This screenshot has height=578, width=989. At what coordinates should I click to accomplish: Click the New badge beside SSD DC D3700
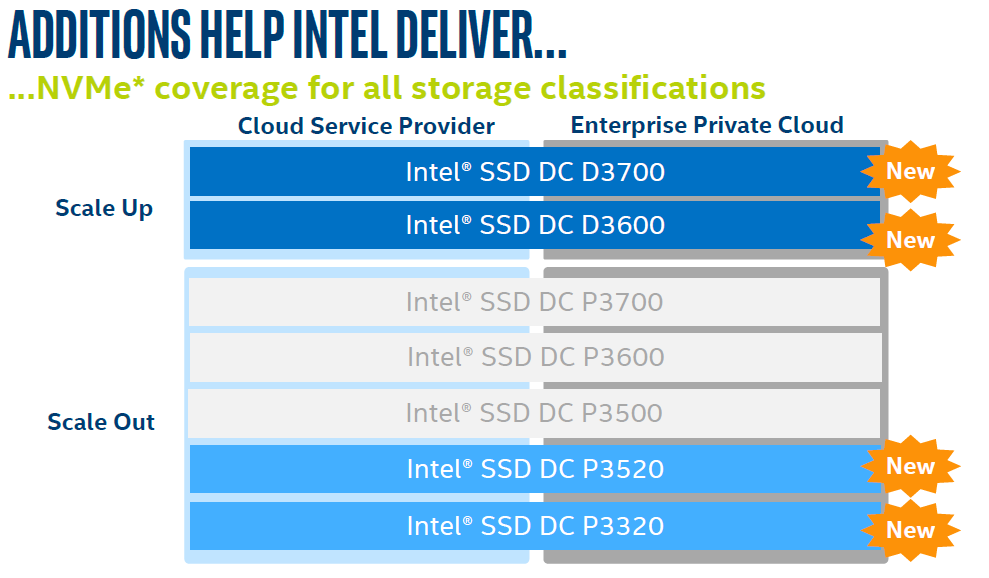pos(910,172)
